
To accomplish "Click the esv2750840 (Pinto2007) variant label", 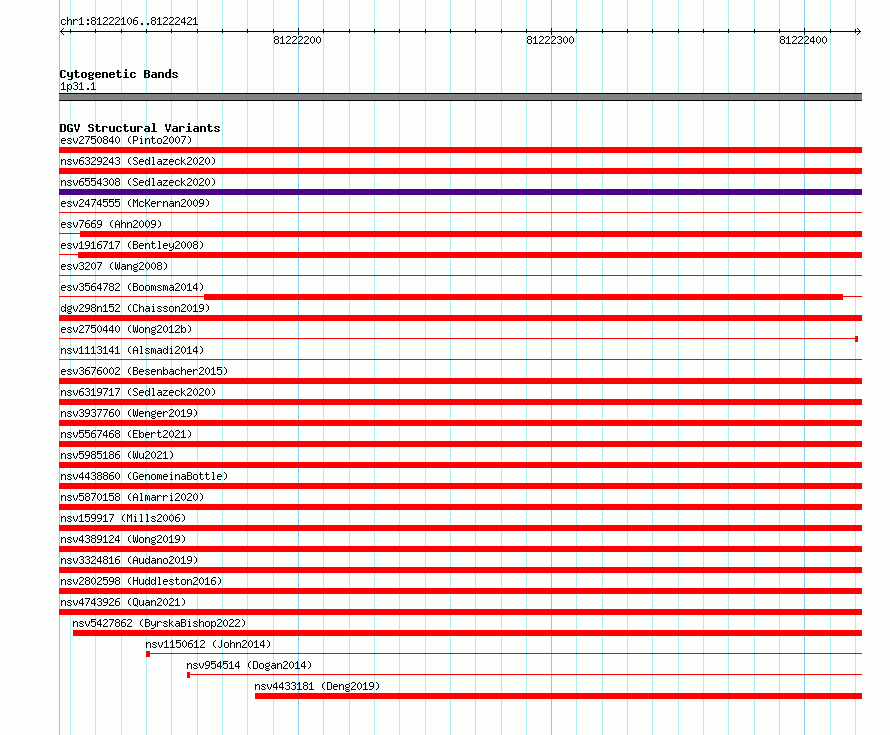I will pos(126,140).
